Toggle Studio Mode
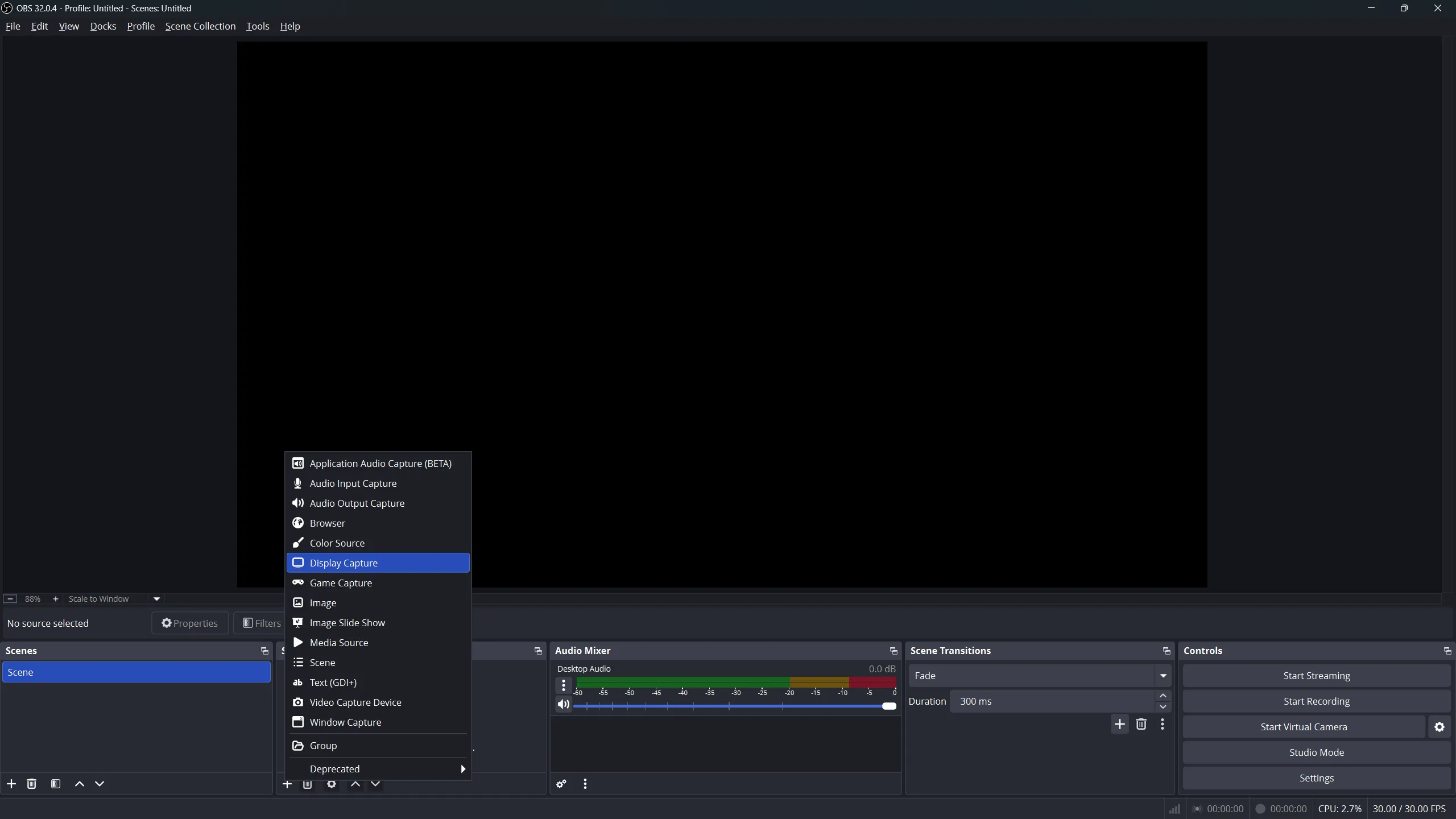 [1316, 752]
